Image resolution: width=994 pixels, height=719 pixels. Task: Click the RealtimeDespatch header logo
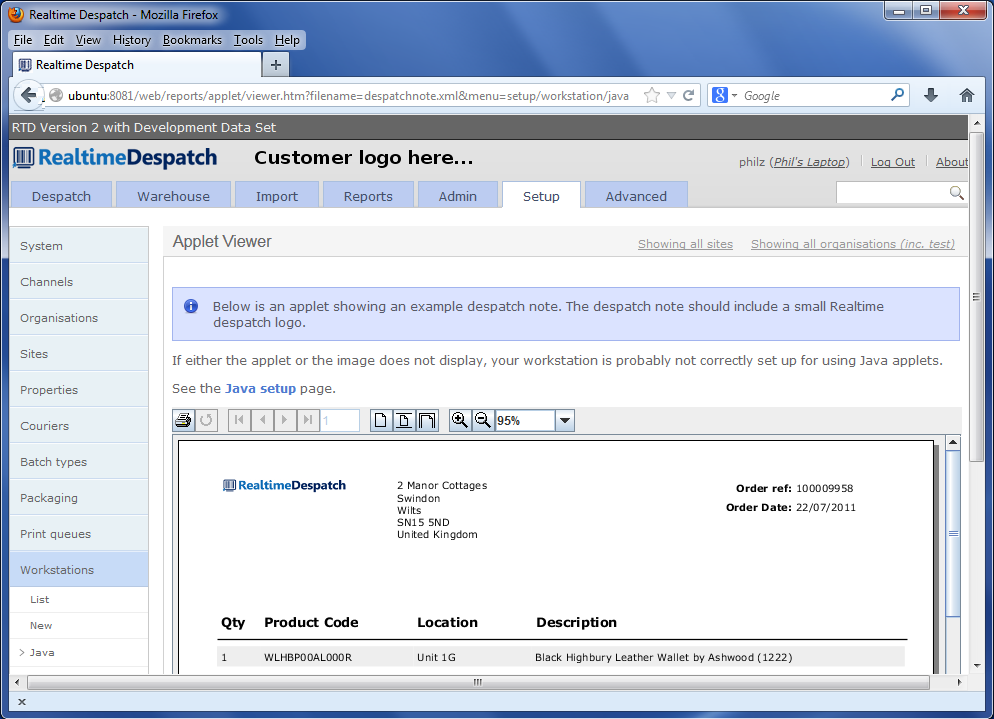[115, 157]
